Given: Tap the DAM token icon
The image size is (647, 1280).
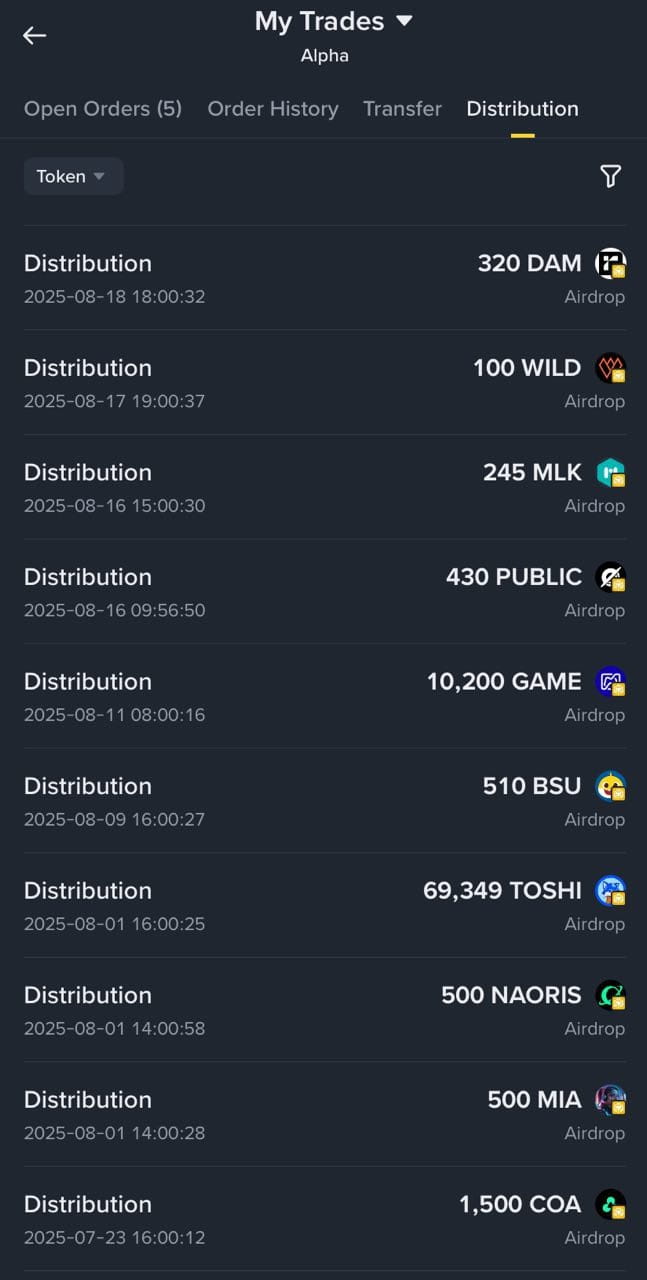Looking at the screenshot, I should point(610,264).
